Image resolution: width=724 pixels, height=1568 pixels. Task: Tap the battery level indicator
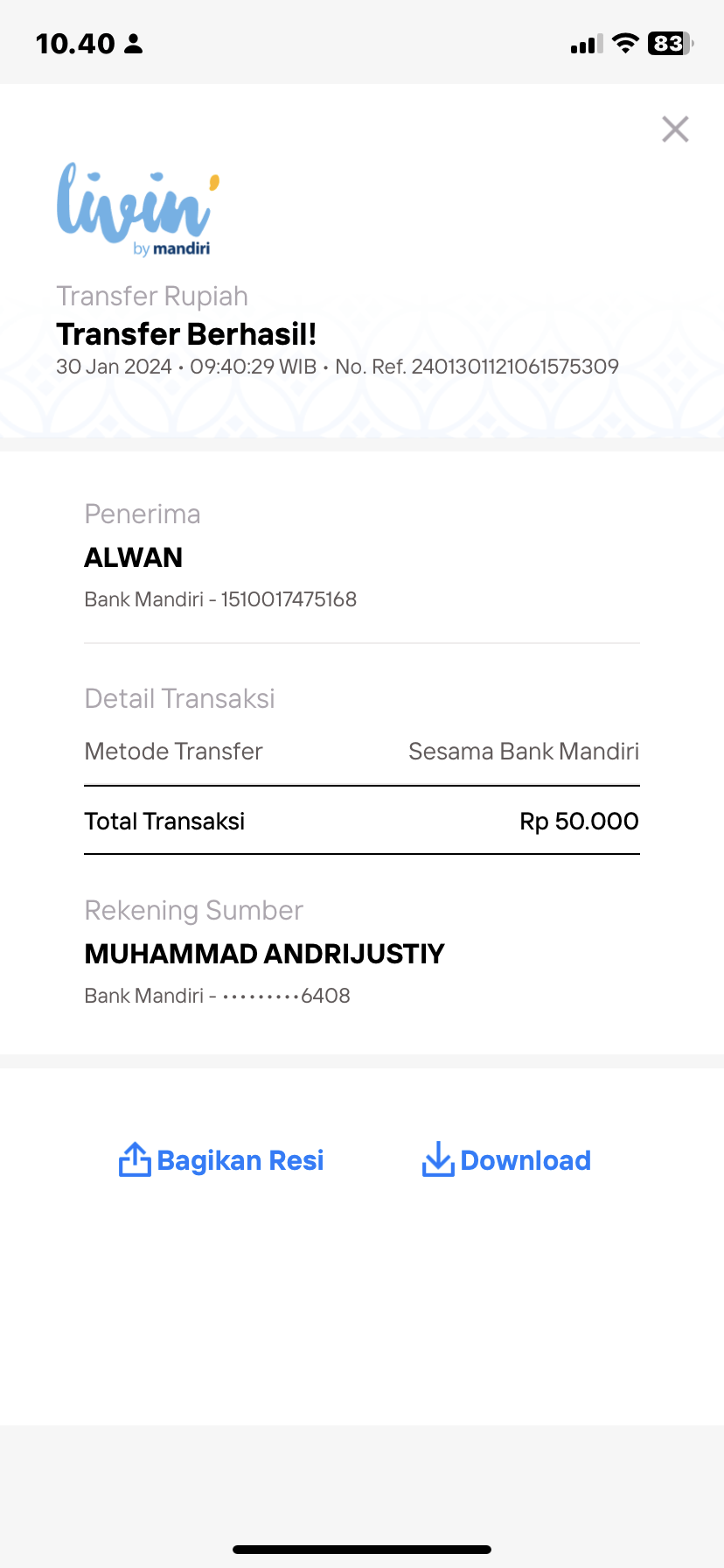point(670,43)
